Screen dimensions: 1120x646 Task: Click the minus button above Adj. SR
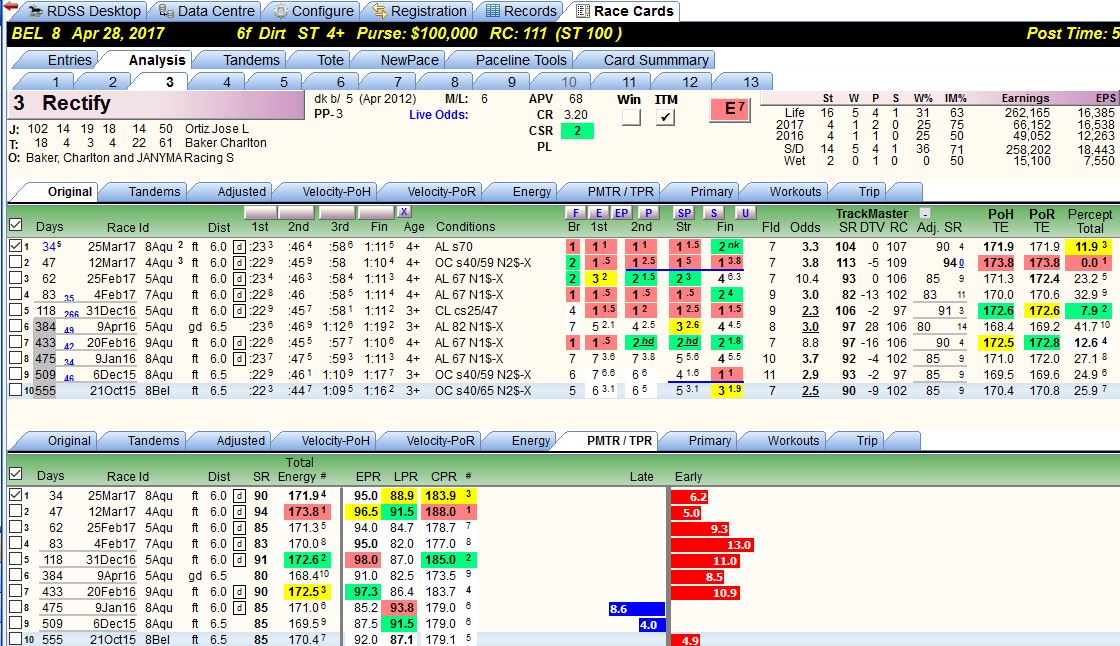[x=924, y=213]
